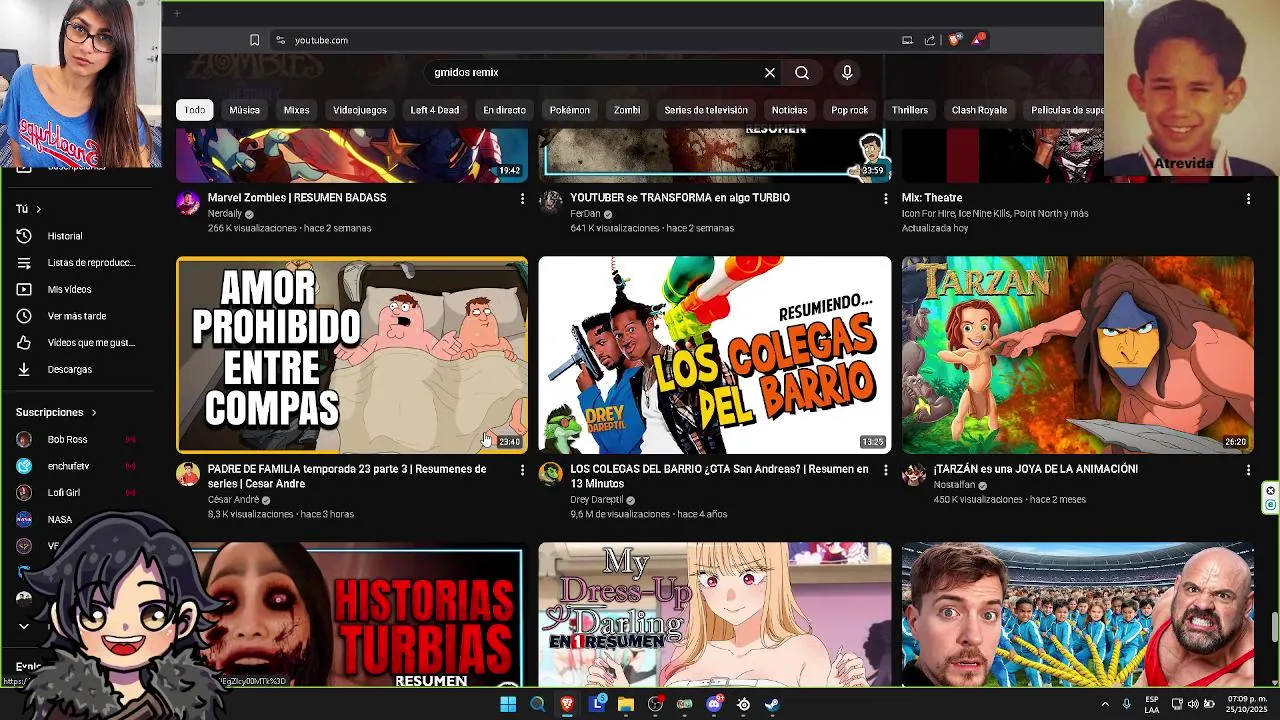Open the César André channel avatar
This screenshot has height=720, width=1280.
coord(188,474)
